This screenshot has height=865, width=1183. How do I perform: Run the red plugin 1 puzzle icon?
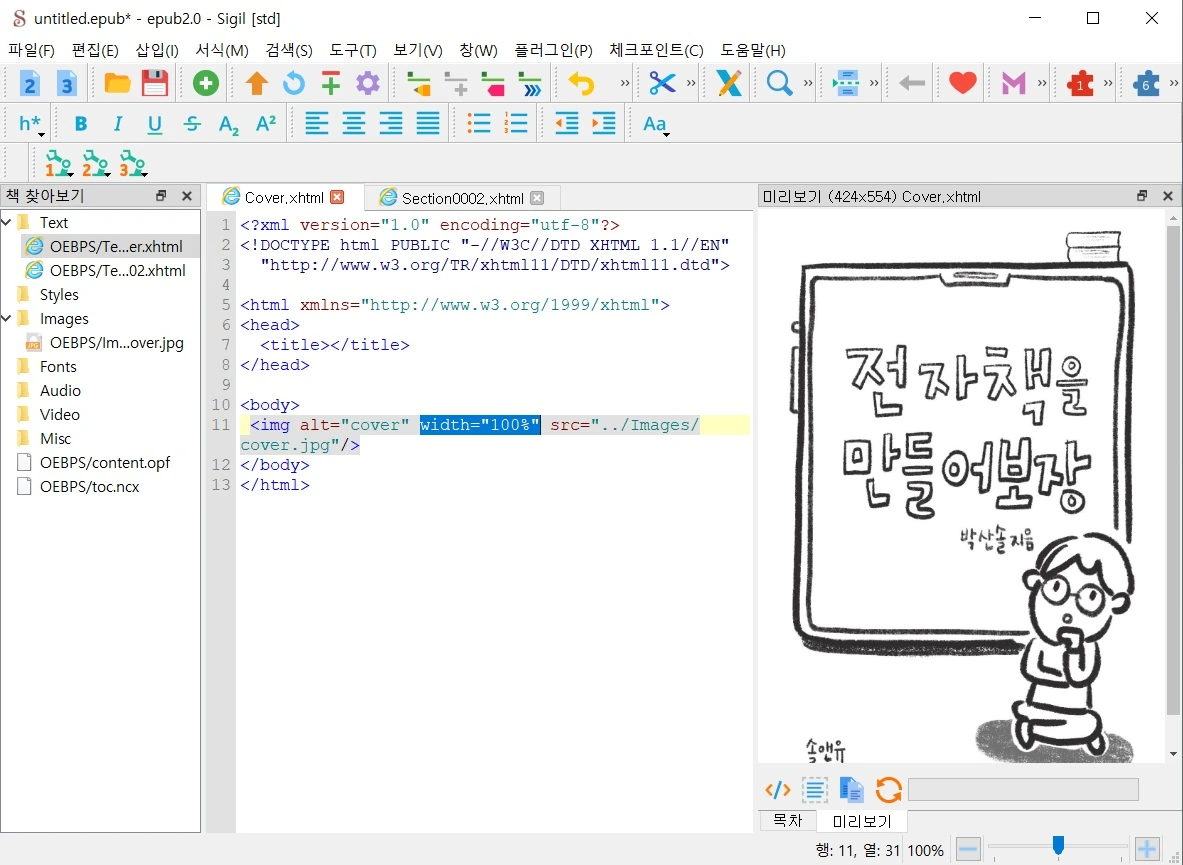coord(1080,83)
